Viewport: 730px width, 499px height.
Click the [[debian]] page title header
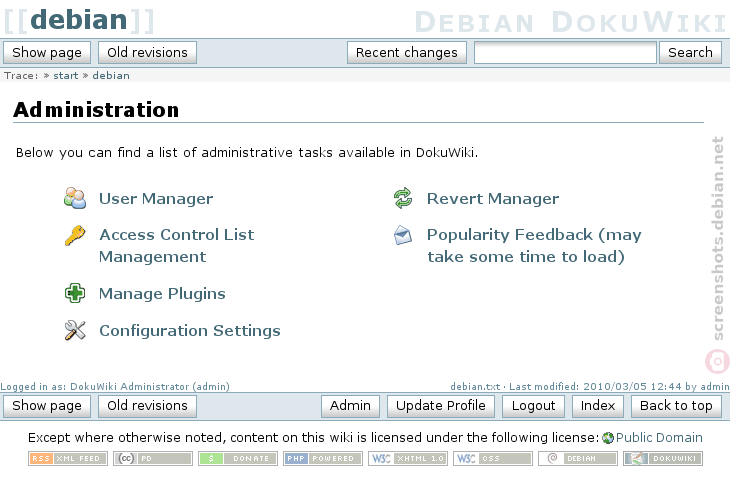click(79, 20)
